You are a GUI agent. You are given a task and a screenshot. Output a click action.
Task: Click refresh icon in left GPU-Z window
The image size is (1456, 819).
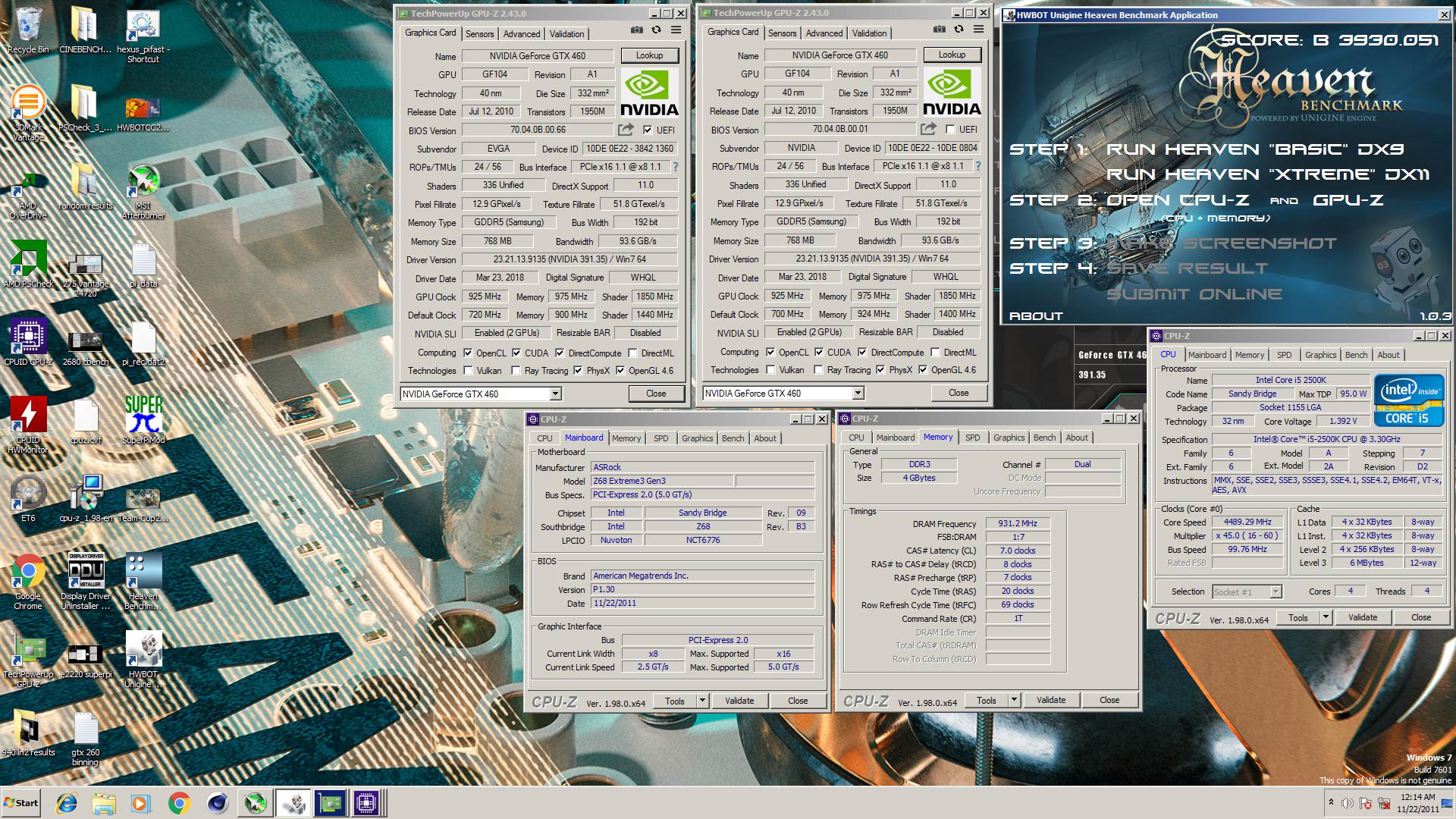[656, 30]
